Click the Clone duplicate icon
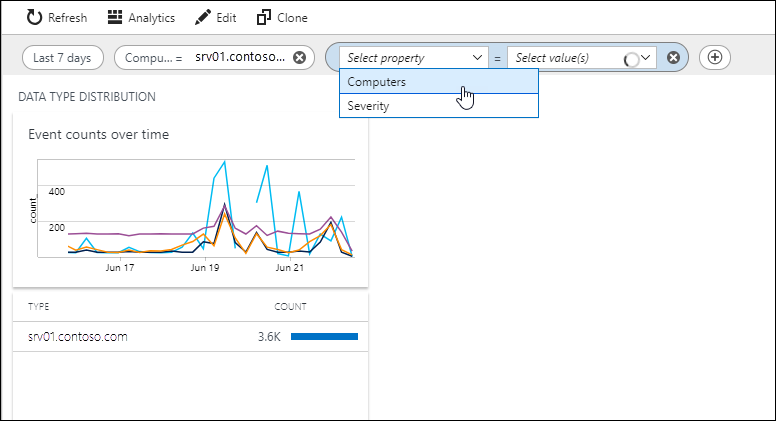Screen dimensions: 776x421 (264, 17)
